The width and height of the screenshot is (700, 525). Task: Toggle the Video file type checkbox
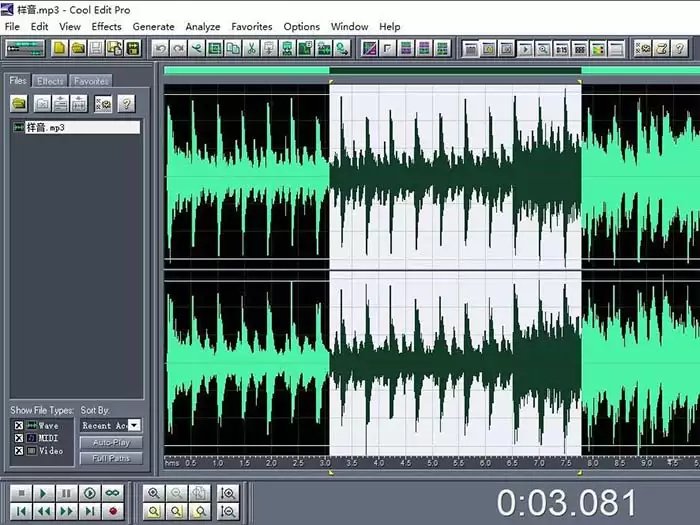click(19, 451)
